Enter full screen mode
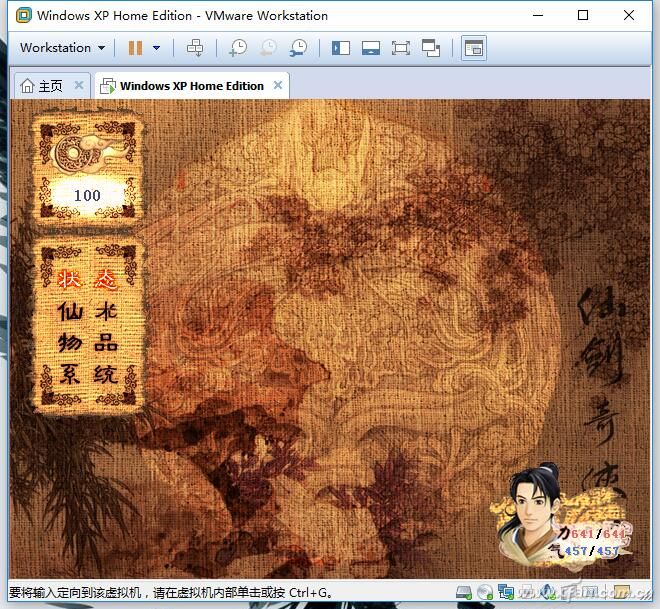The width and height of the screenshot is (660, 609). [x=401, y=48]
